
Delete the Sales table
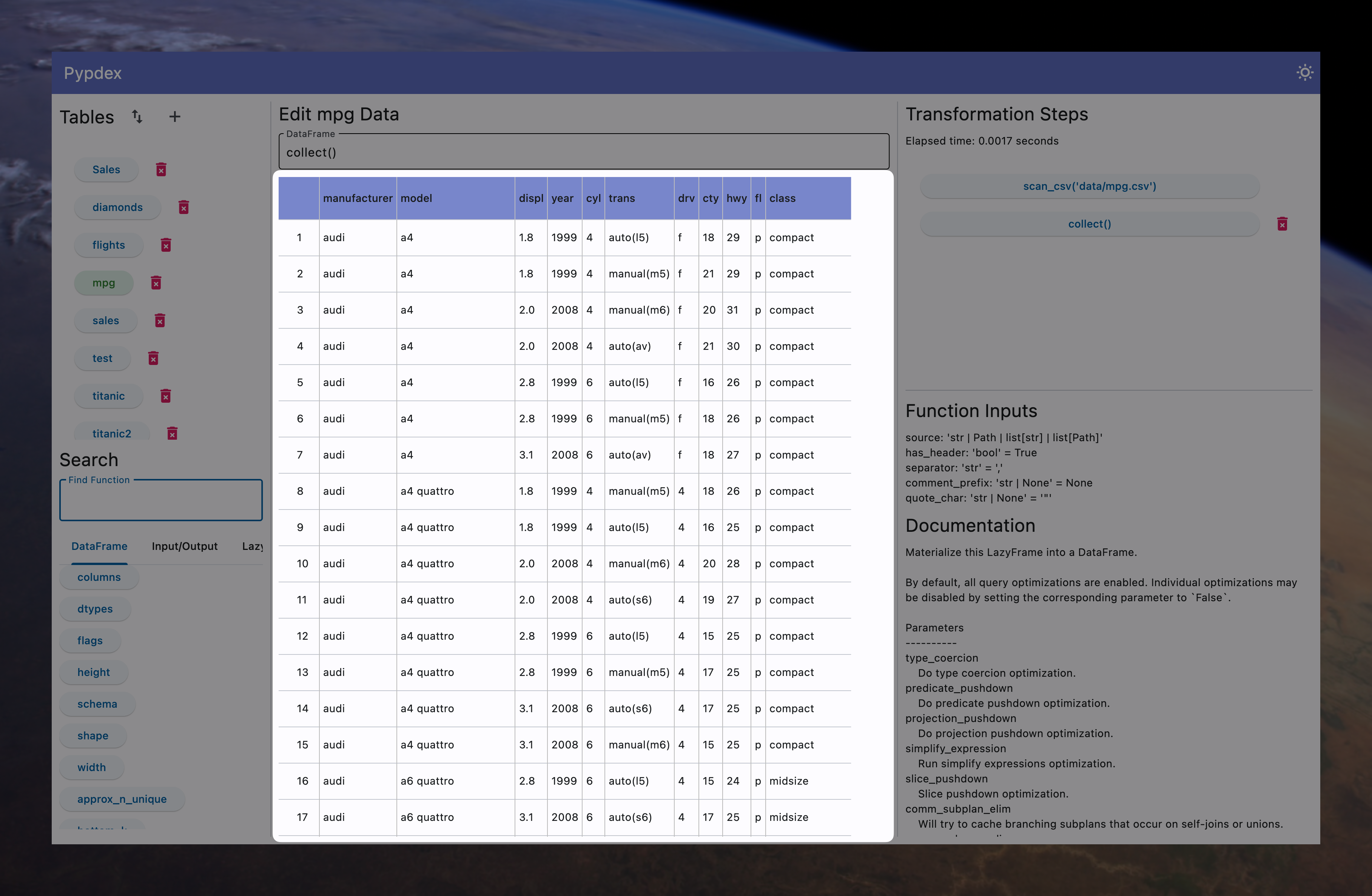pyautogui.click(x=162, y=169)
